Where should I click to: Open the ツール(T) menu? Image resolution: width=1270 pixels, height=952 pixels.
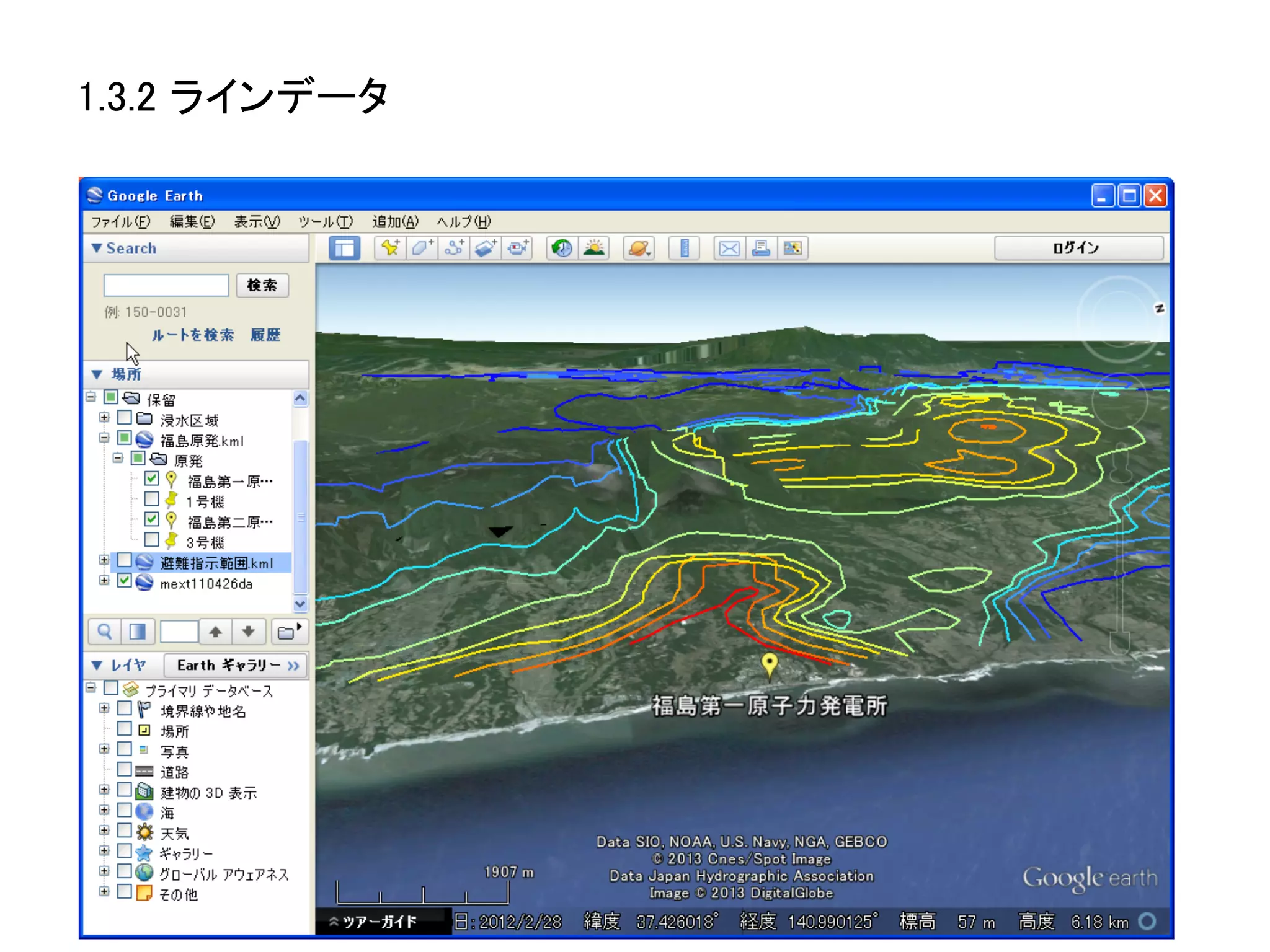point(326,221)
